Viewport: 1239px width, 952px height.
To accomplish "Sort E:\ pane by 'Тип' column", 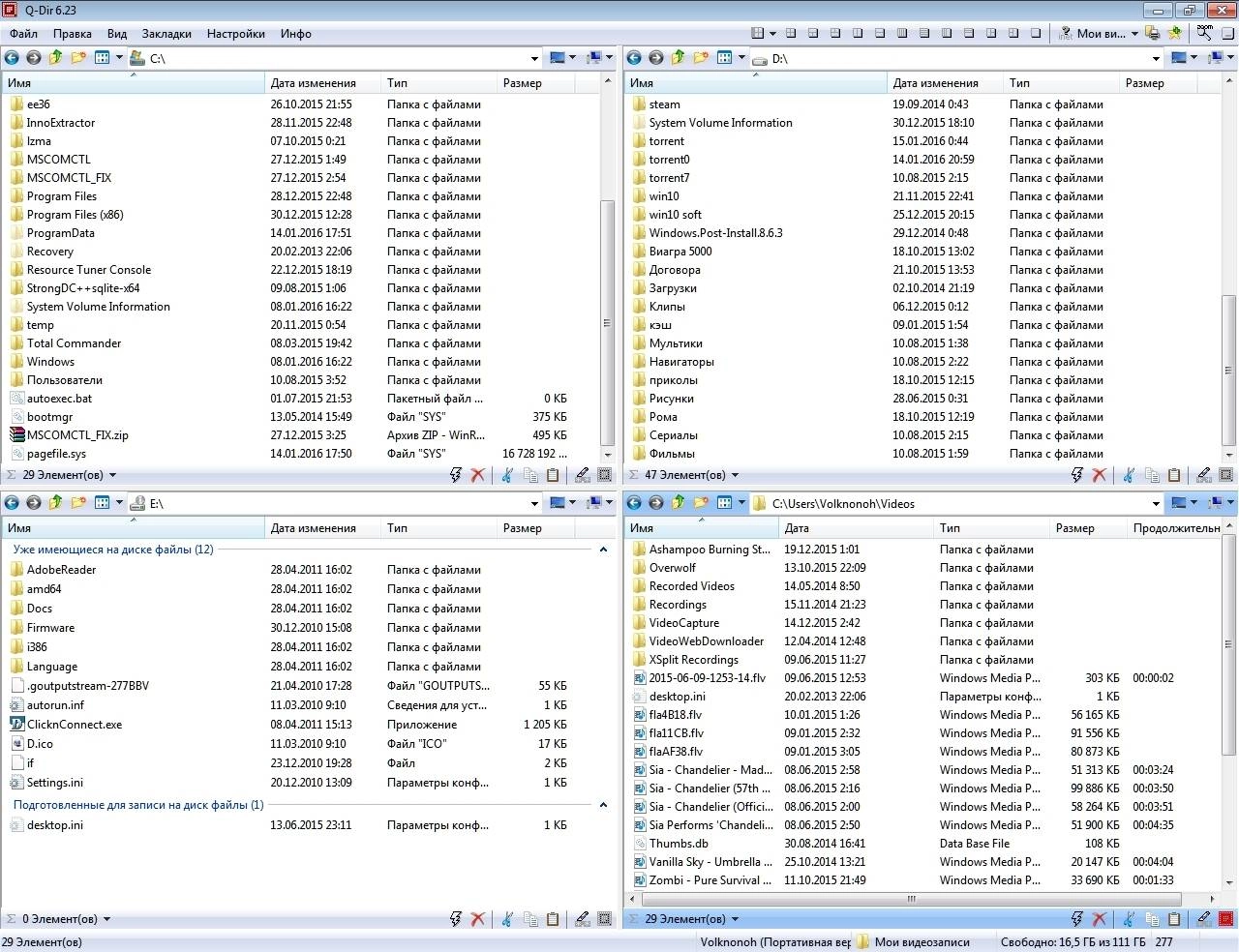I will pyautogui.click(x=438, y=528).
